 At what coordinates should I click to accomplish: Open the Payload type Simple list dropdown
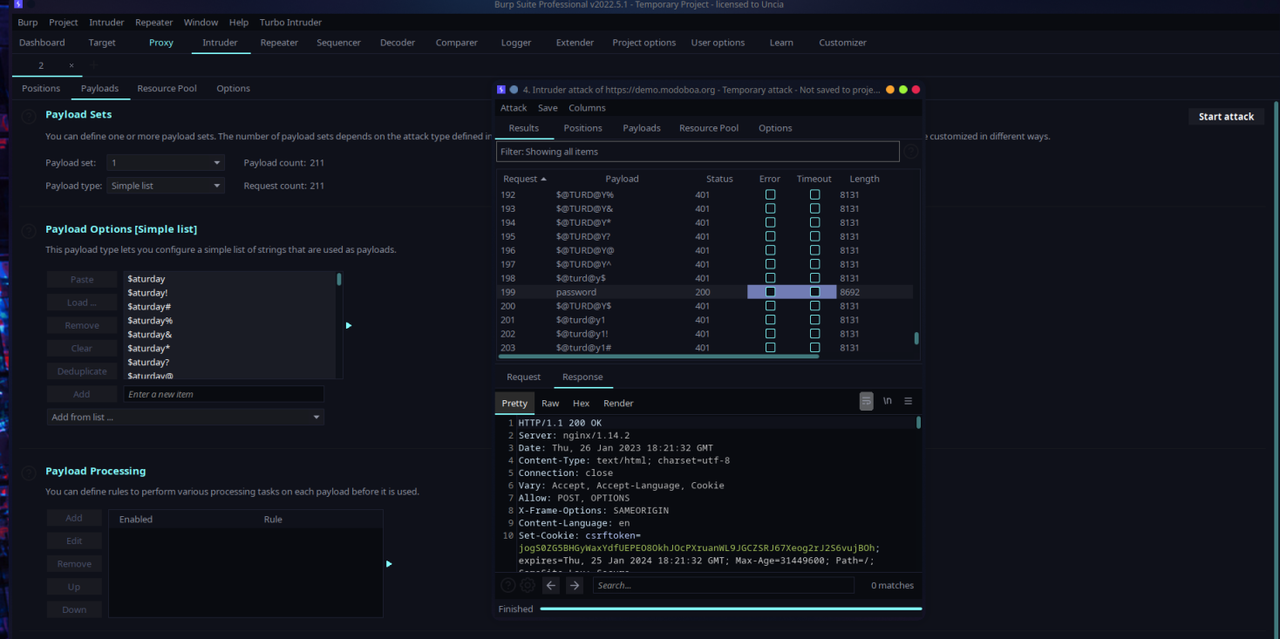[166, 185]
